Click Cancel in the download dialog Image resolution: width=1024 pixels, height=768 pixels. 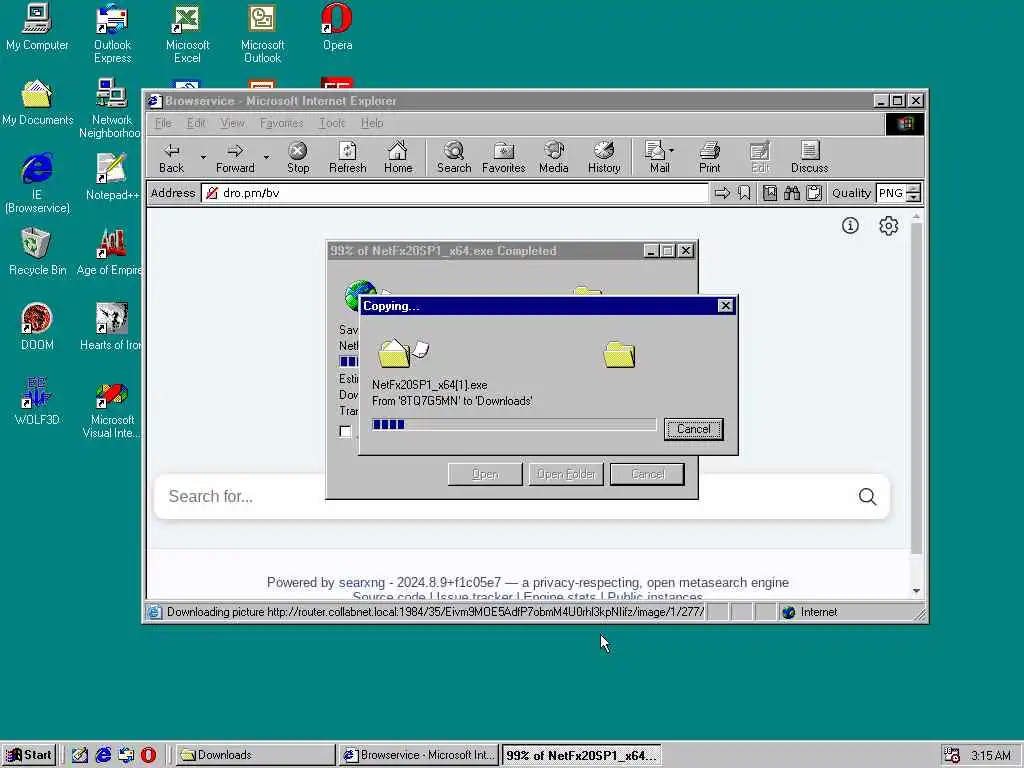click(x=647, y=474)
